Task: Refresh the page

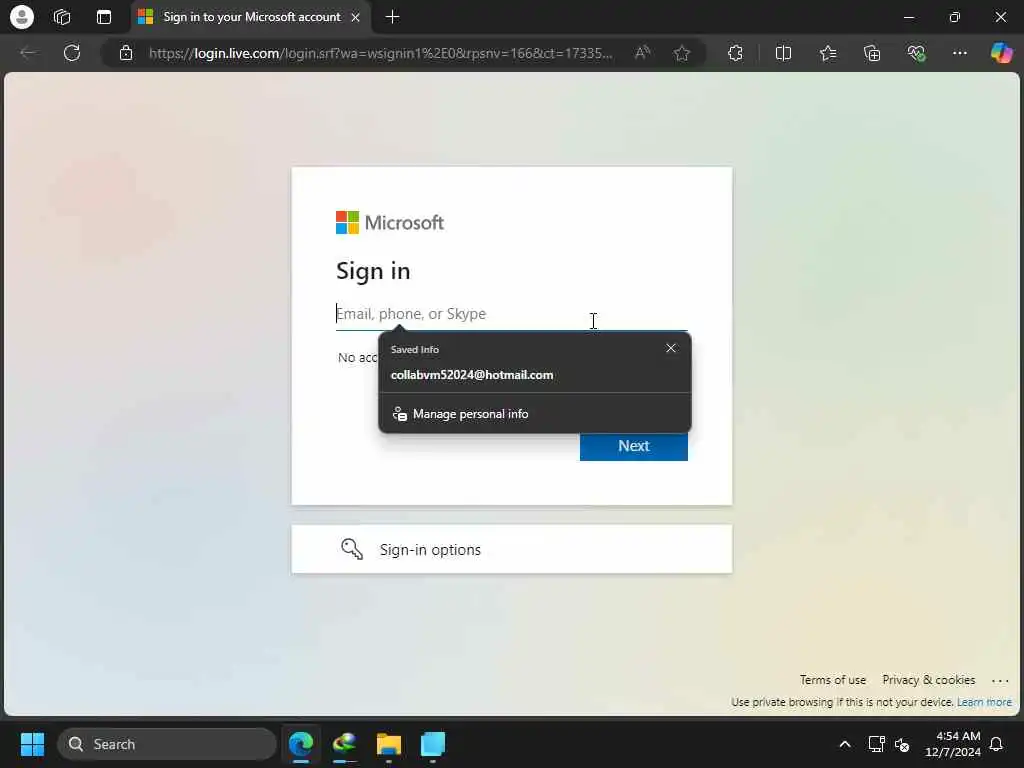Action: (72, 53)
